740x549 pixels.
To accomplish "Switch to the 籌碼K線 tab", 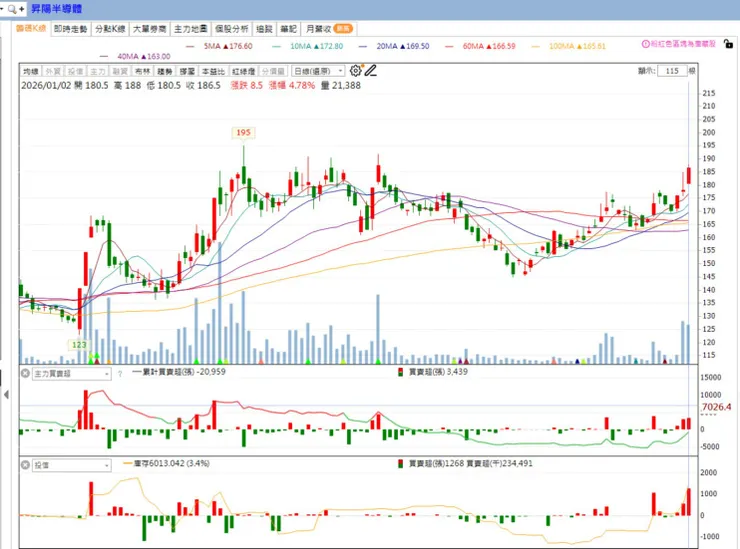I will [31, 29].
